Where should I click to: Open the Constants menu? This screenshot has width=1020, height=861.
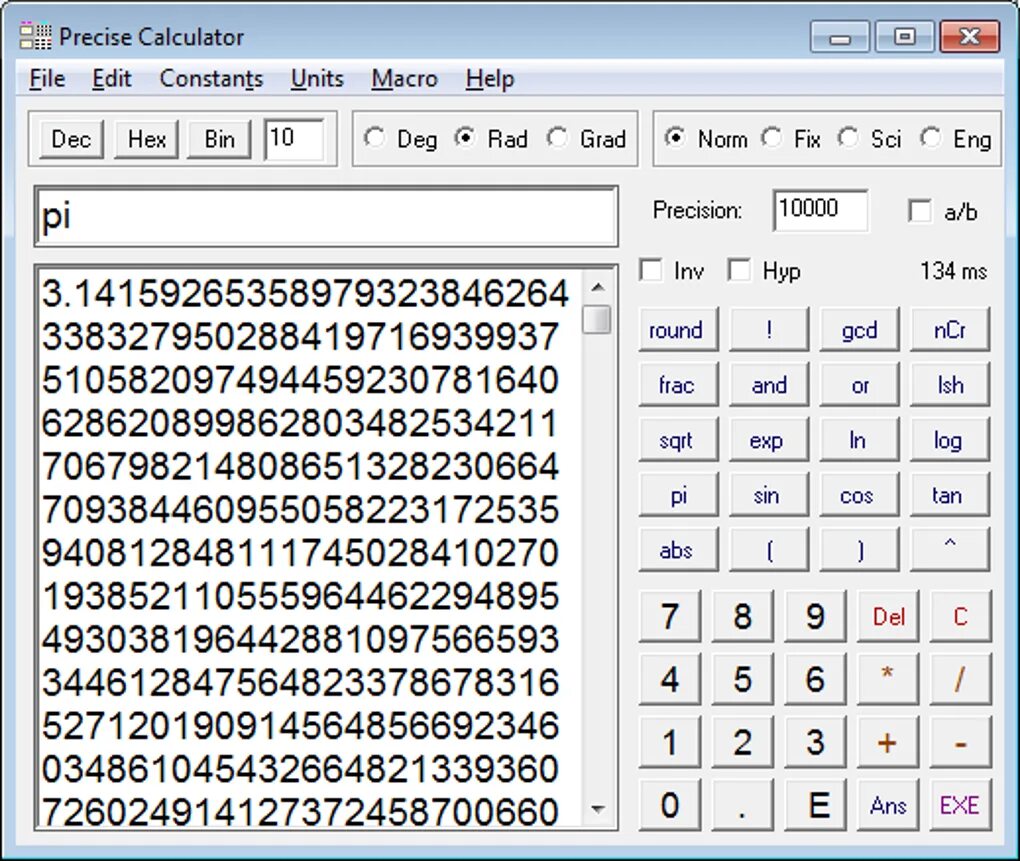[211, 79]
